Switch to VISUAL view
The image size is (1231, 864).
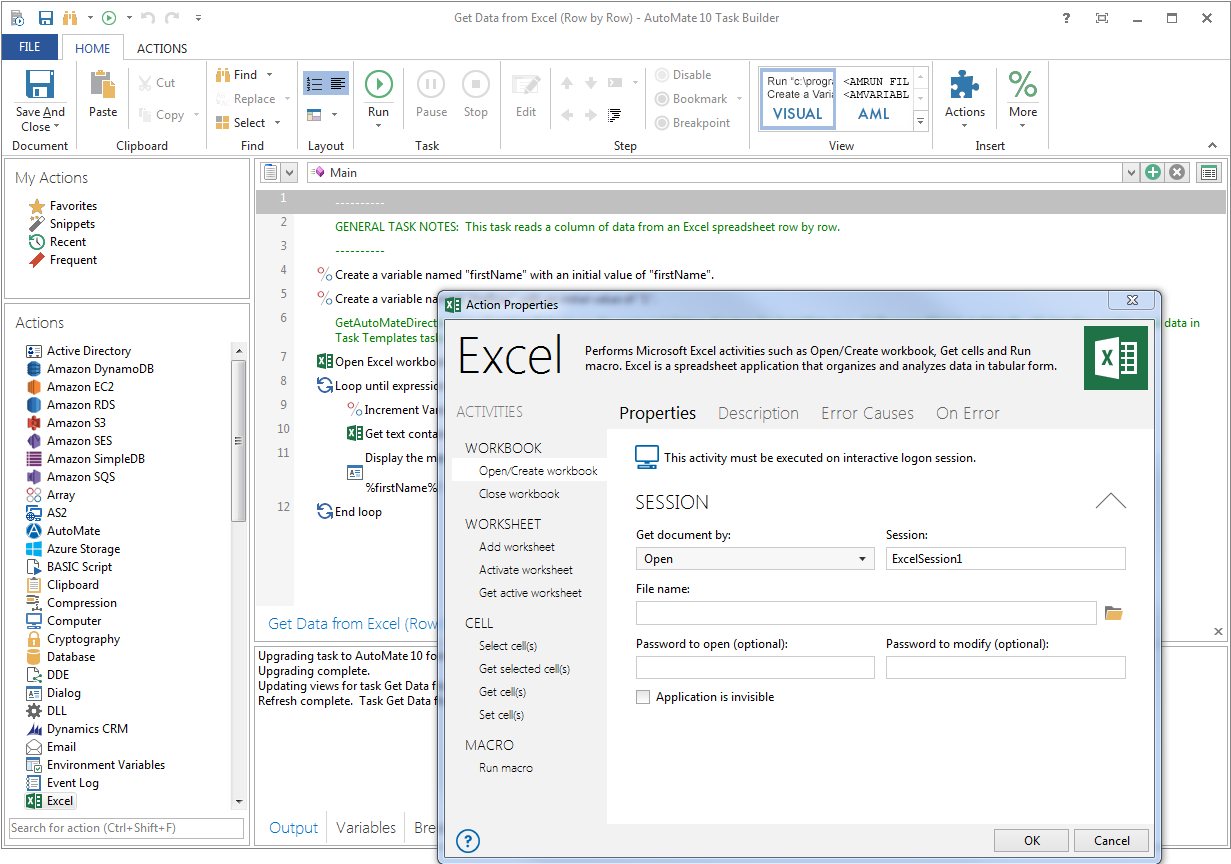[x=797, y=98]
